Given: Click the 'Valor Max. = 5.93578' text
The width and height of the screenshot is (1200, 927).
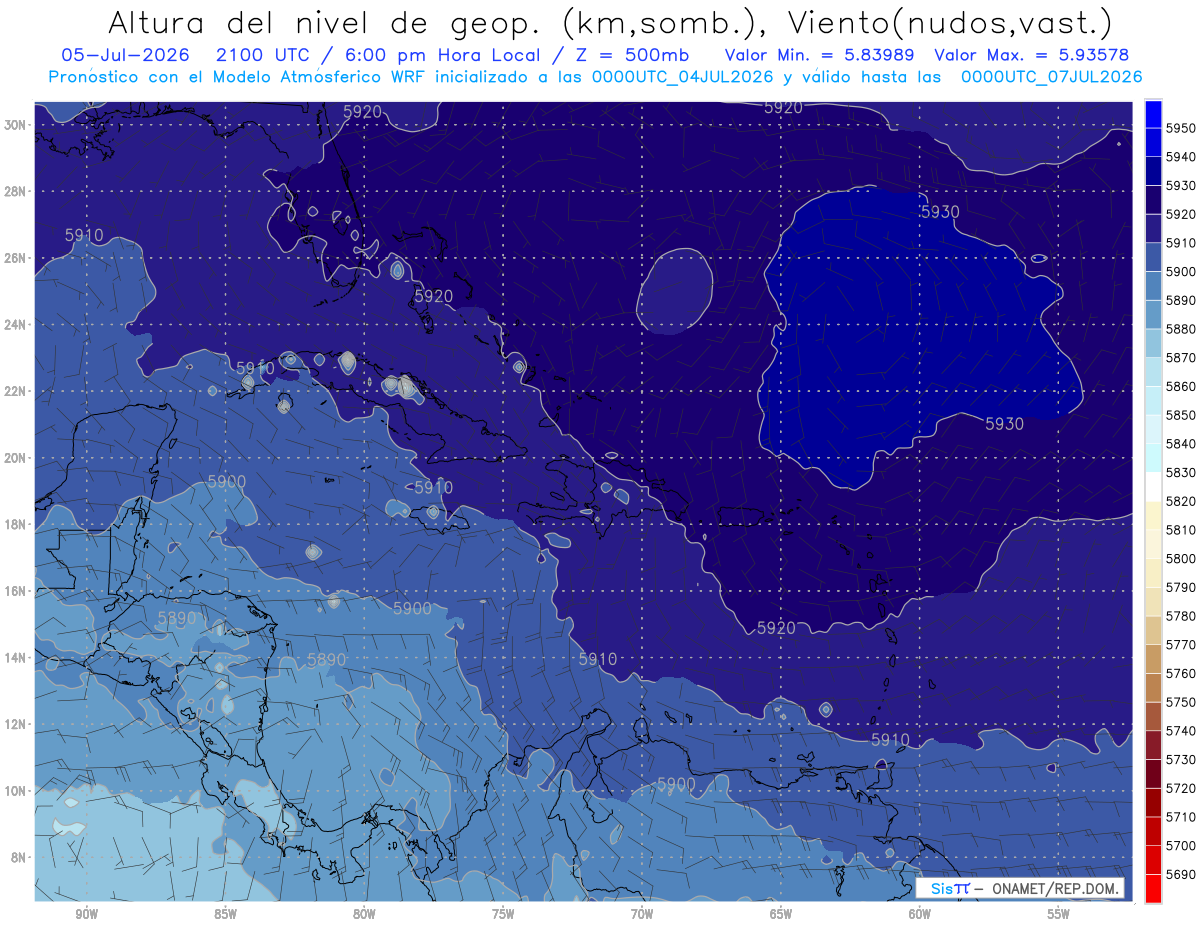Looking at the screenshot, I should [1031, 55].
